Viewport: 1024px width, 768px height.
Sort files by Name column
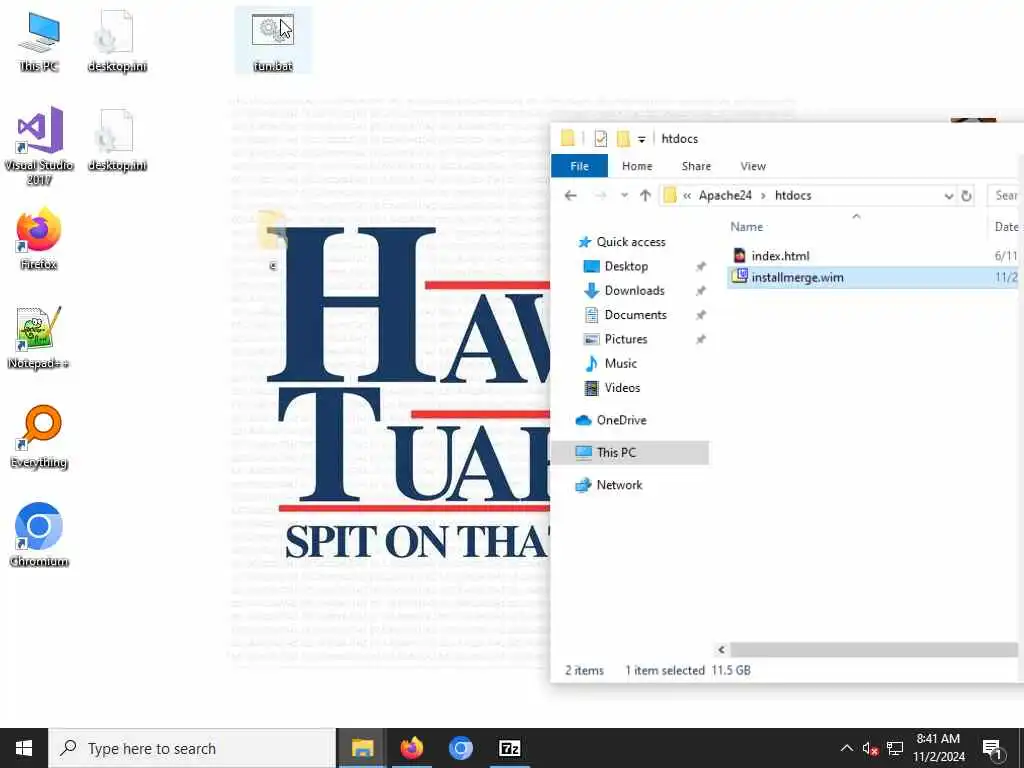pyautogui.click(x=746, y=227)
